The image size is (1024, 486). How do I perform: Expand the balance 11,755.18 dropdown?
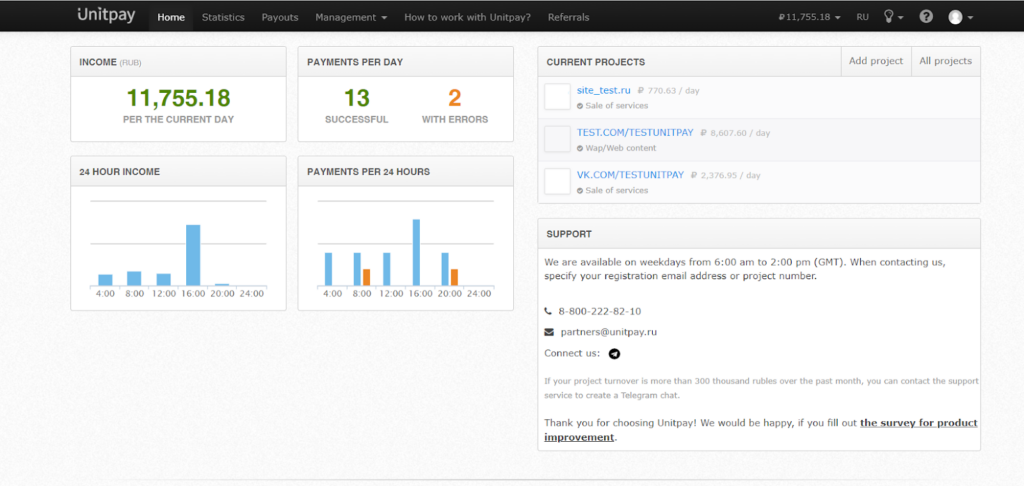[x=809, y=17]
